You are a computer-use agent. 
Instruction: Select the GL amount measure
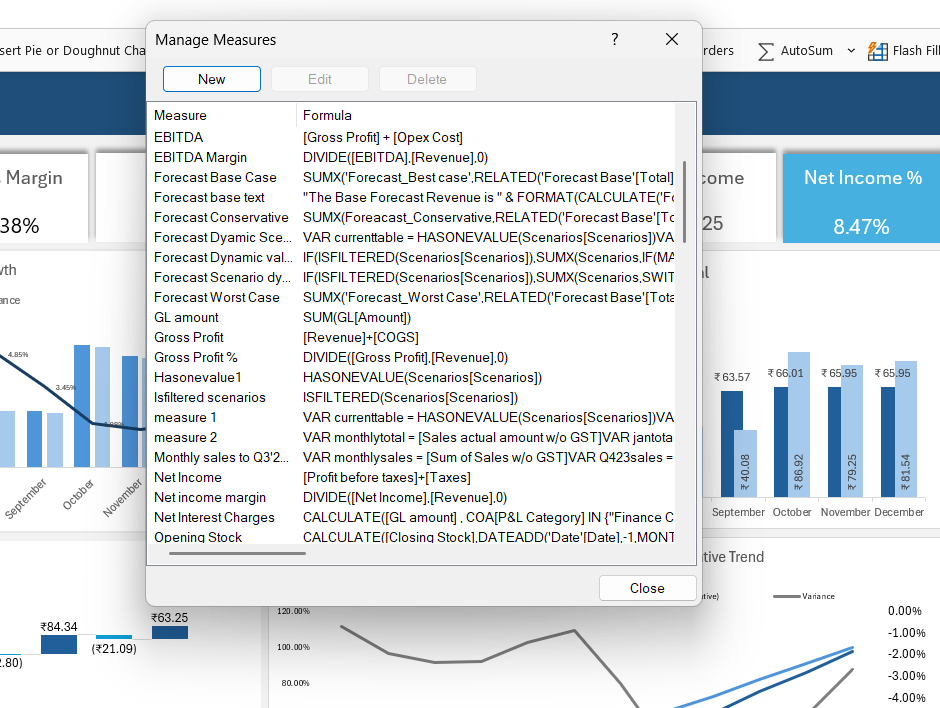(186, 317)
